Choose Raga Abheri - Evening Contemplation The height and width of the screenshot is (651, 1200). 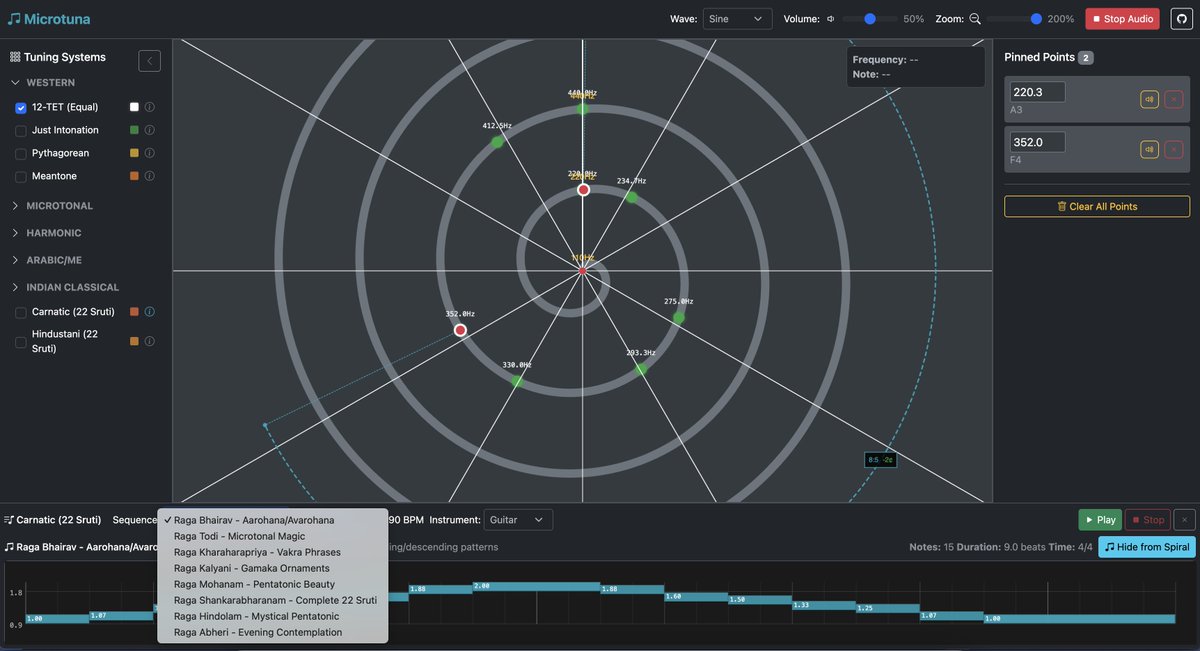(x=272, y=632)
